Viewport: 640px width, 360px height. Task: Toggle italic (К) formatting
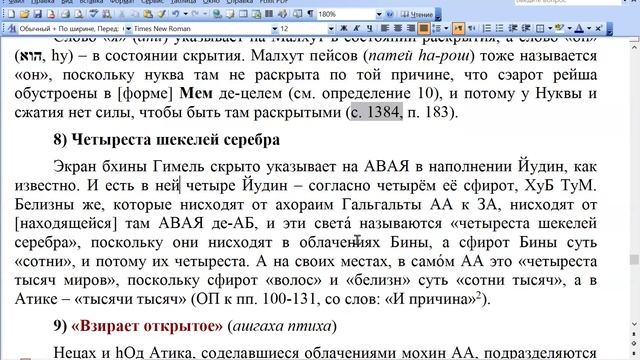(x=356, y=29)
